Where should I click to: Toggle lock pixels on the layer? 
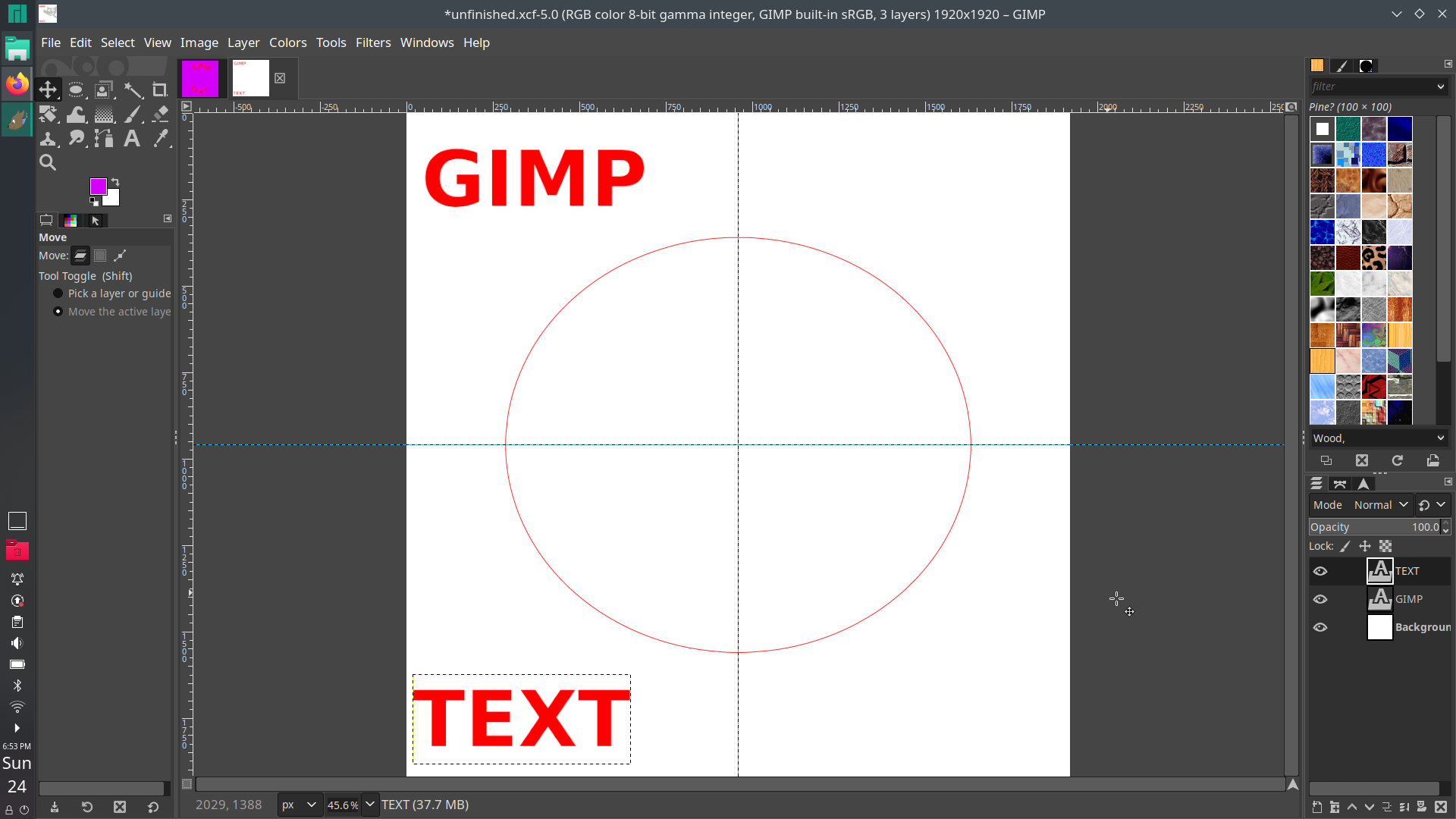[1345, 546]
